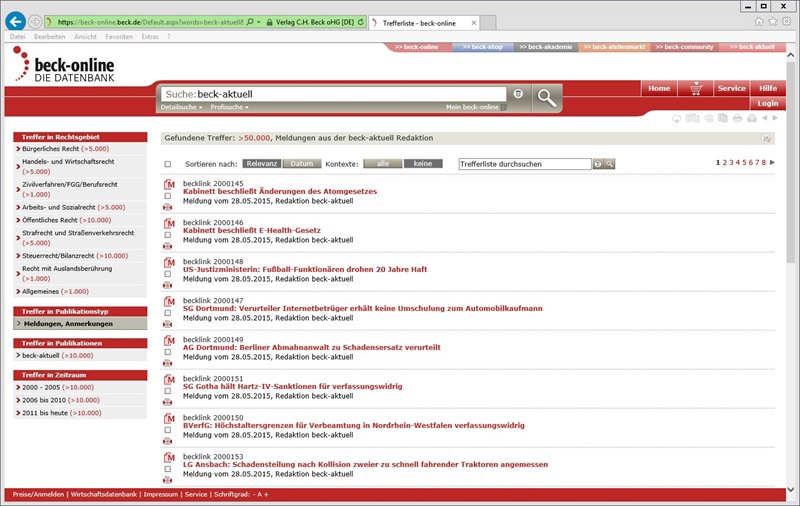
Task: Go to results page 2
Action: 724,163
